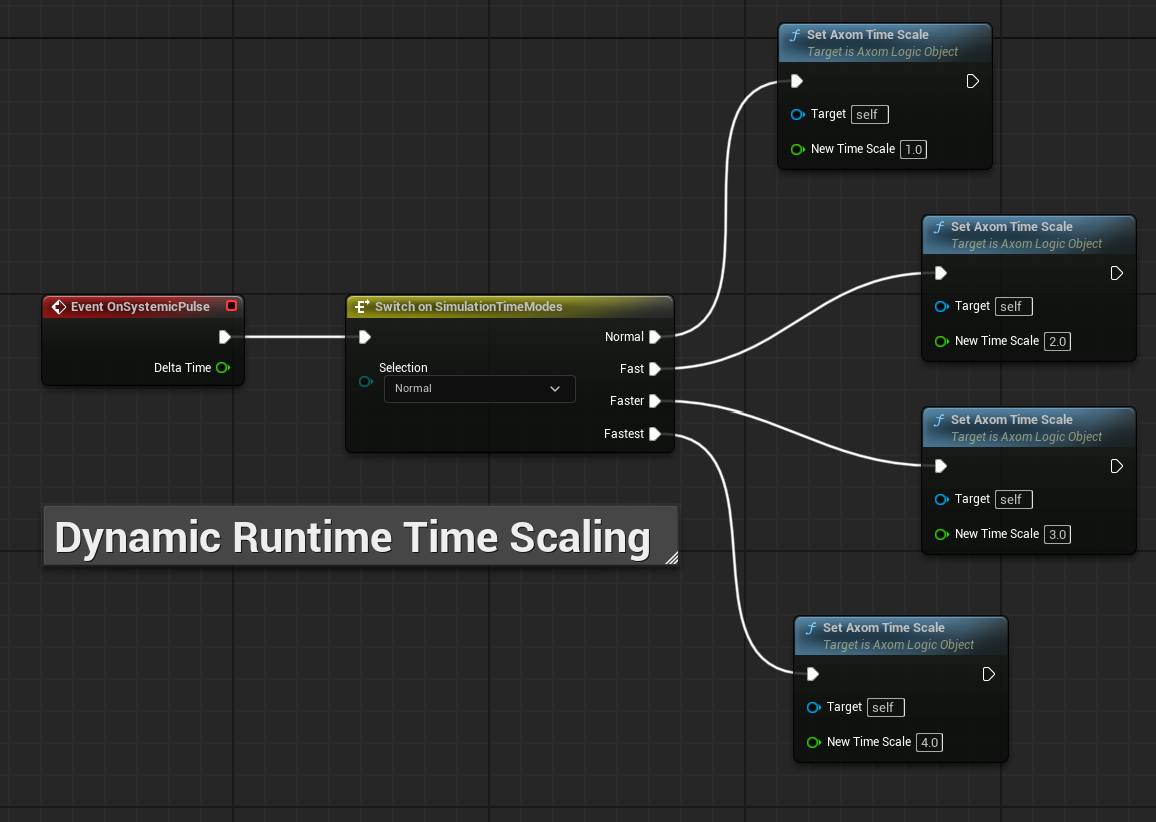Click the New Time Scale 2.0 field
1156x822 pixels.
click(x=1057, y=341)
